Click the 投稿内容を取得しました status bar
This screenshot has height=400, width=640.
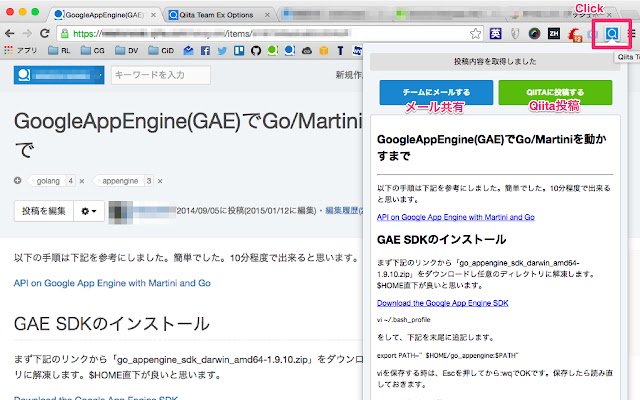coord(495,61)
